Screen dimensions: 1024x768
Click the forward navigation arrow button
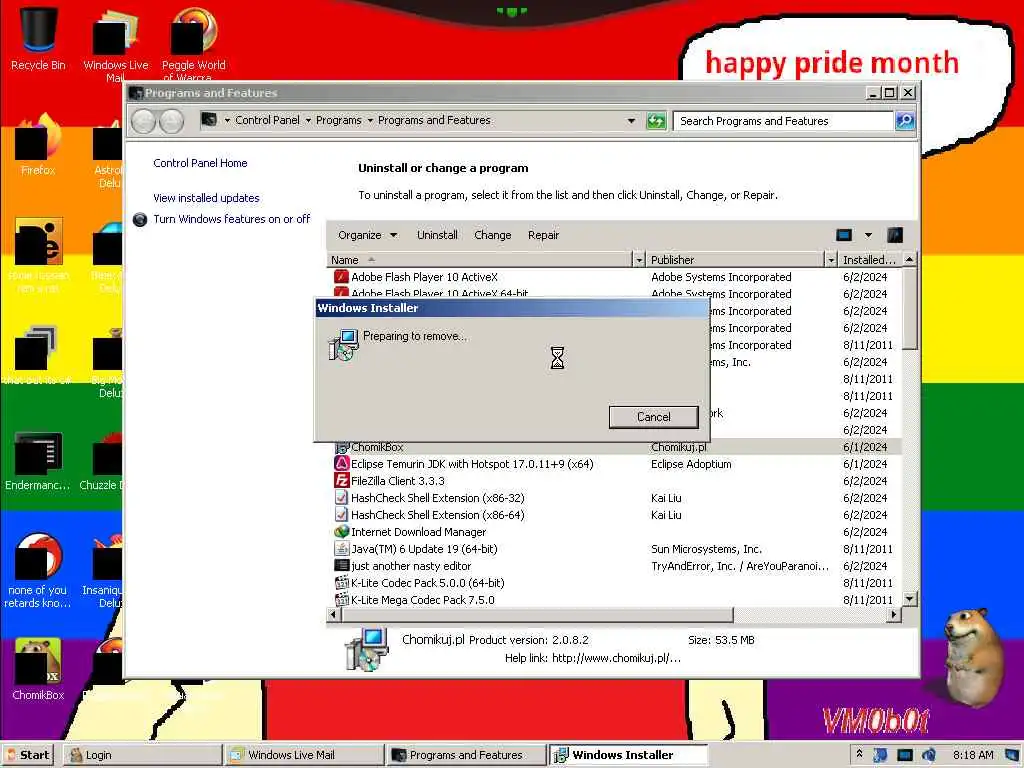pyautogui.click(x=171, y=121)
